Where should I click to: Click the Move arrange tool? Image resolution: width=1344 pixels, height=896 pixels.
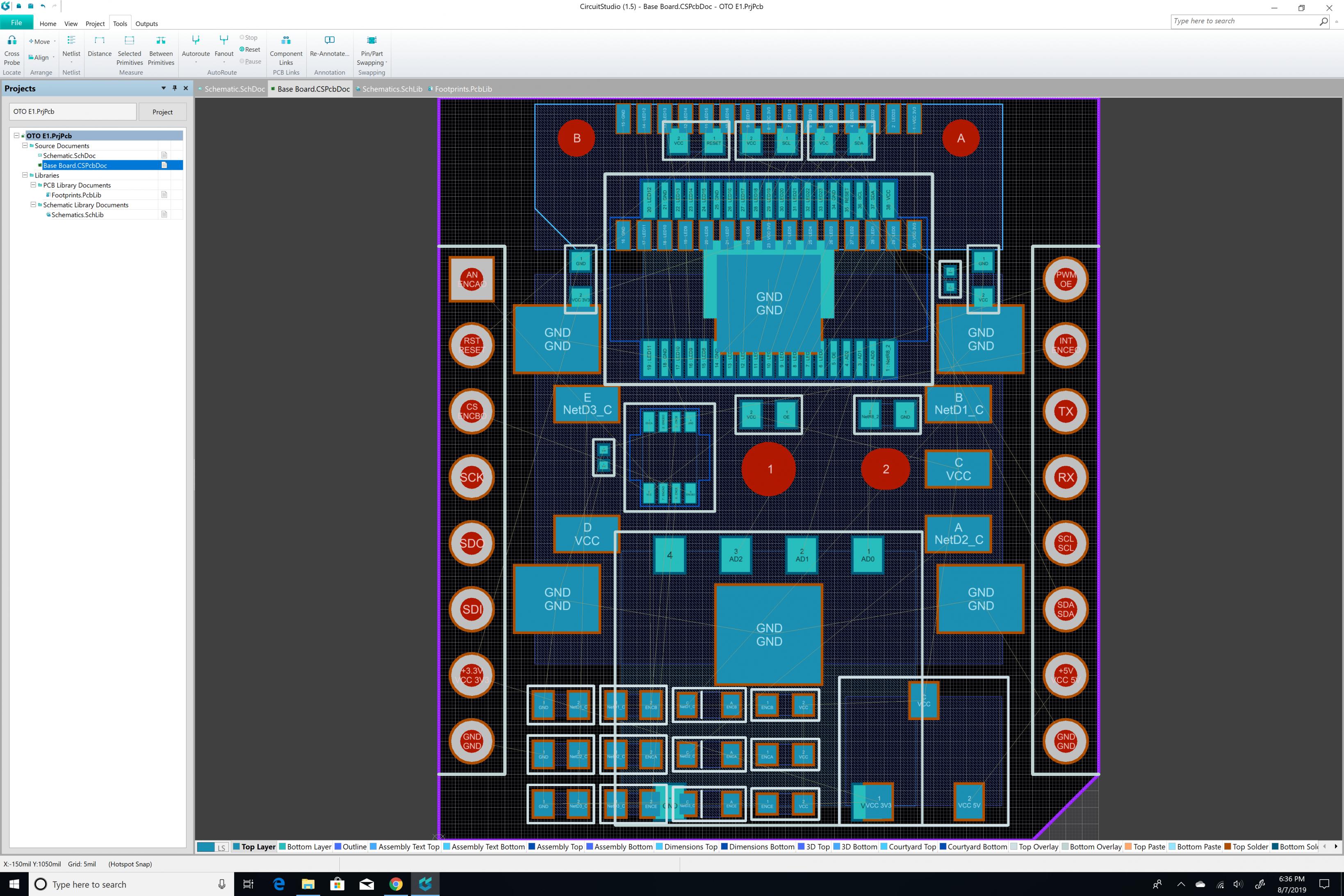point(41,42)
